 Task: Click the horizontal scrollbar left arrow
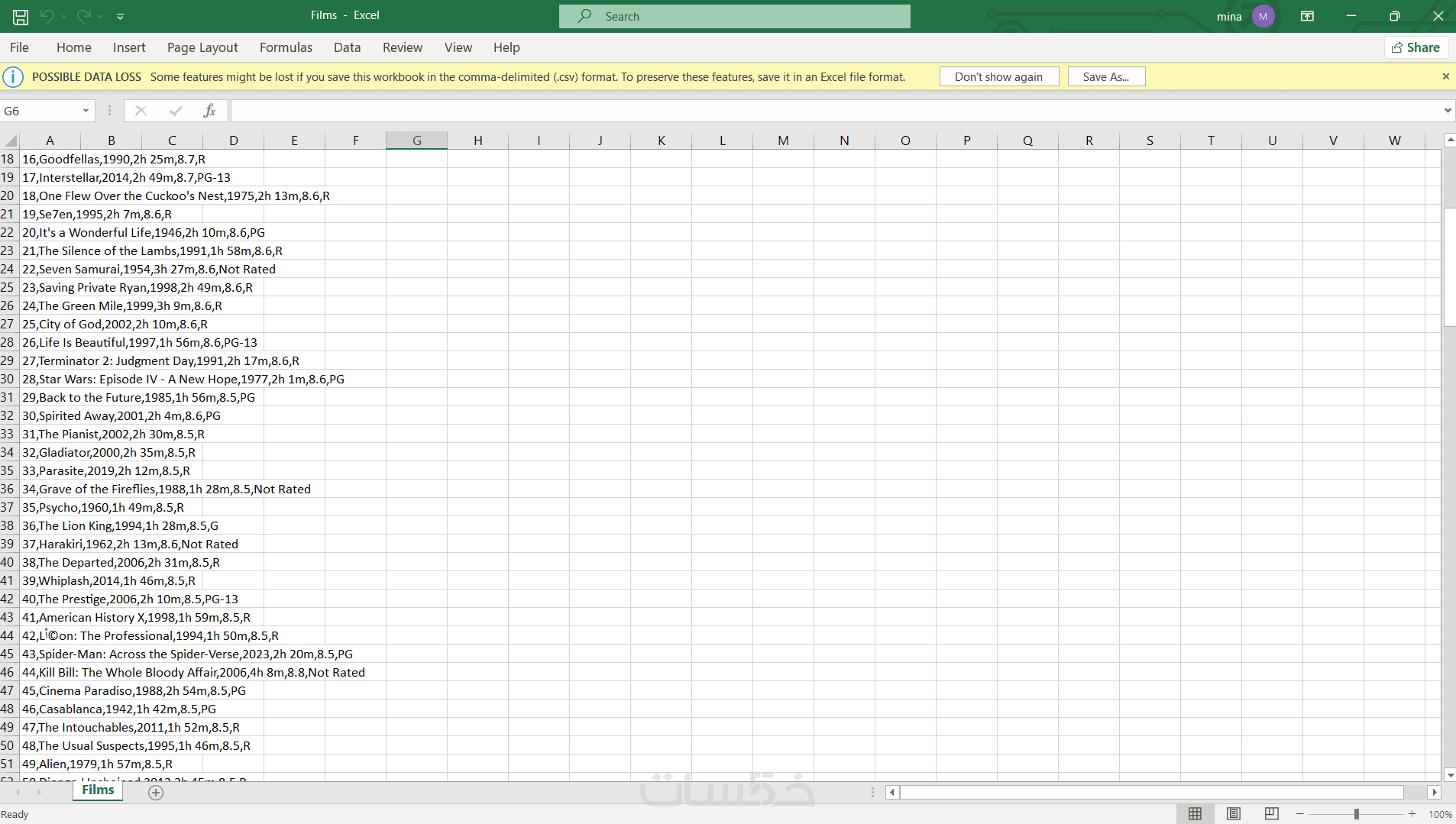click(892, 793)
